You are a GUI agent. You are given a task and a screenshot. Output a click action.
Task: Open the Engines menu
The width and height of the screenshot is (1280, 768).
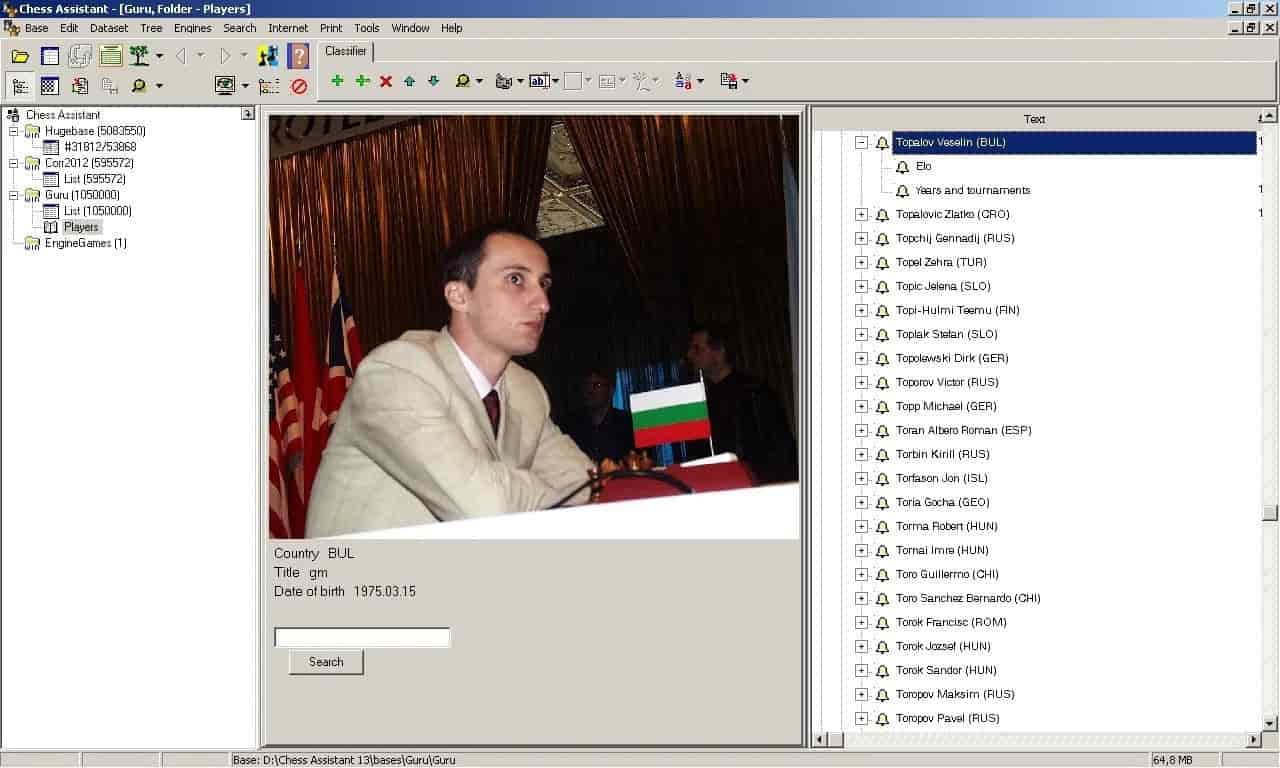[x=192, y=28]
